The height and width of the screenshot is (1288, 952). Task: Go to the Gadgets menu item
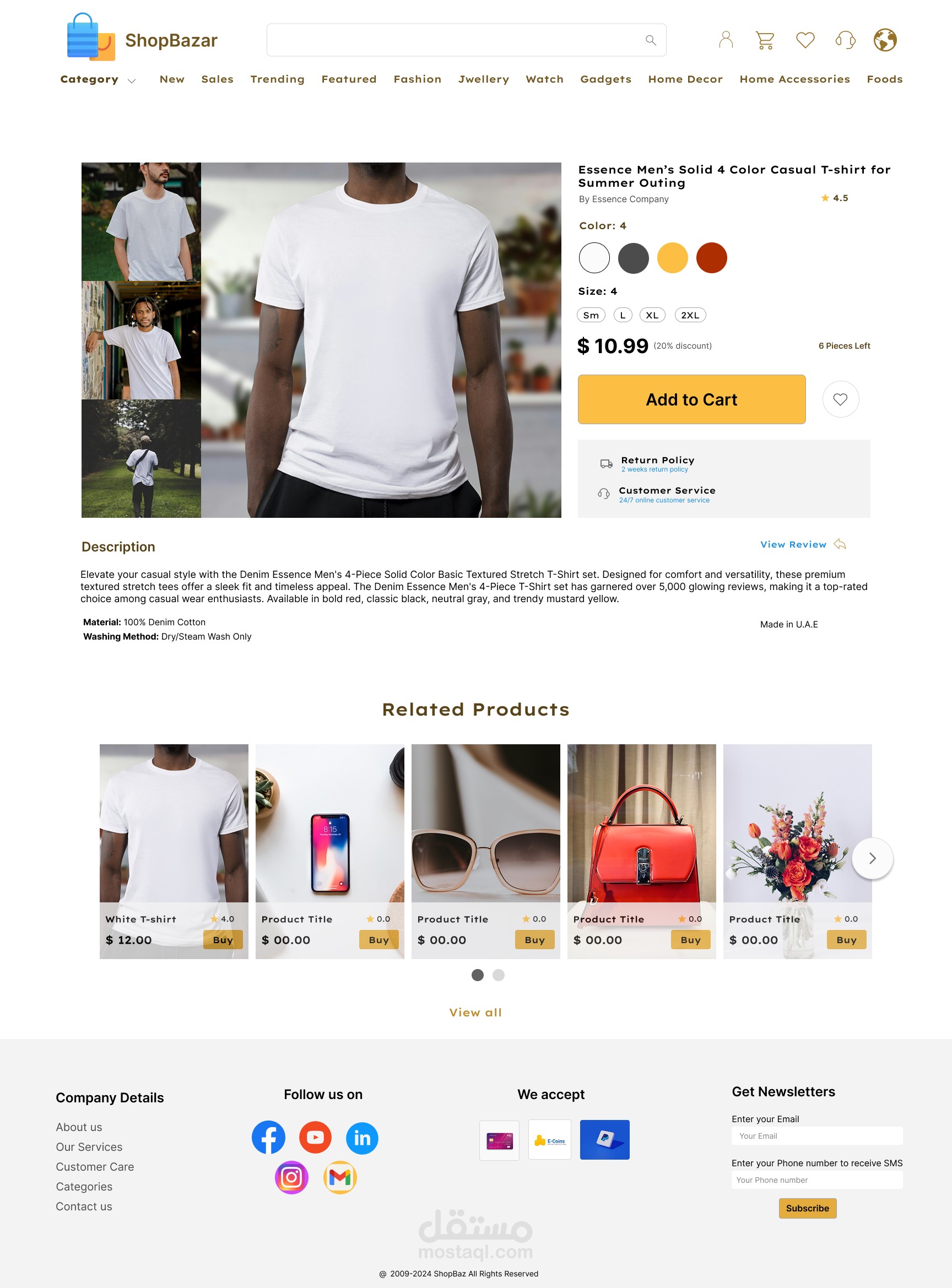(x=605, y=79)
